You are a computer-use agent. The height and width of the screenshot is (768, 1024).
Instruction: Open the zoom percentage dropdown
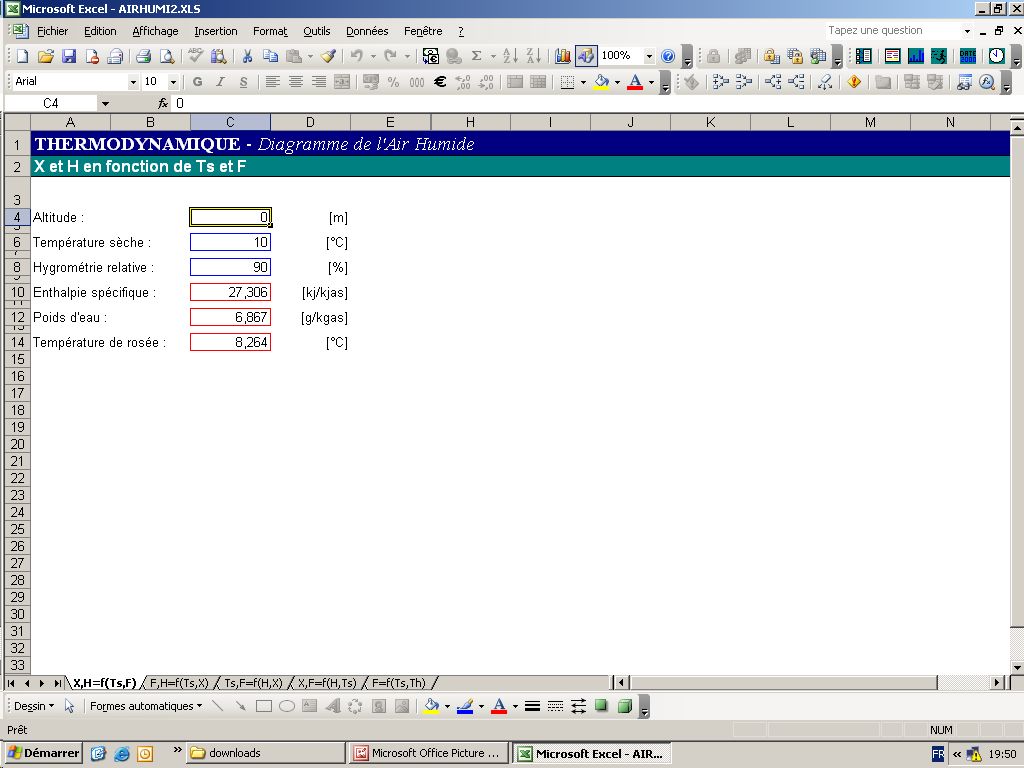[649, 56]
